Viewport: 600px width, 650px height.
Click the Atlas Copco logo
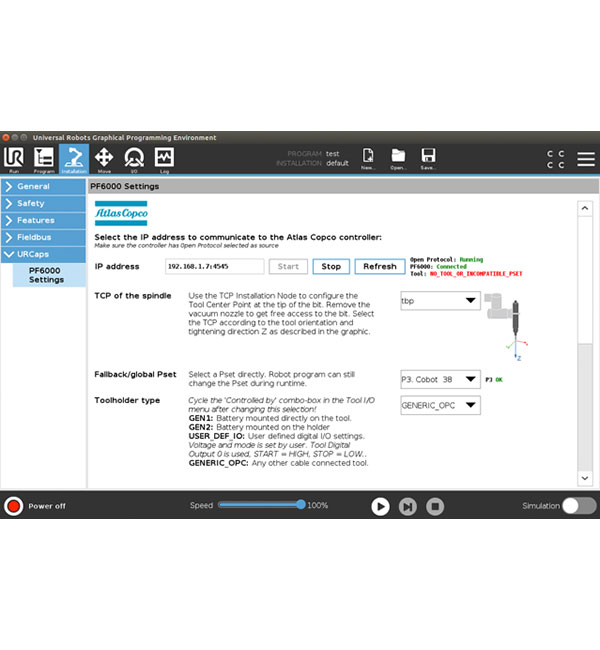[x=121, y=213]
